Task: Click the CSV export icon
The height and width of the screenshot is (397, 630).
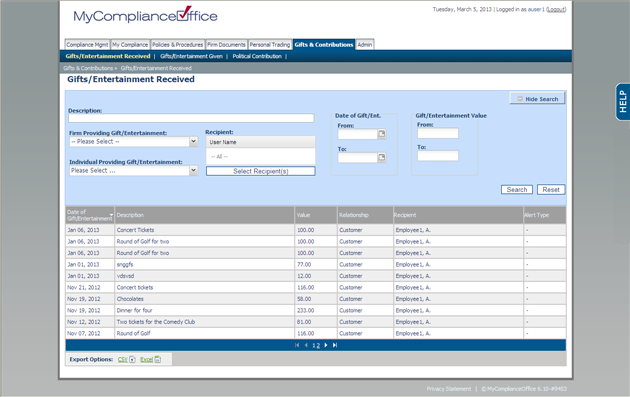Action: coord(132,360)
